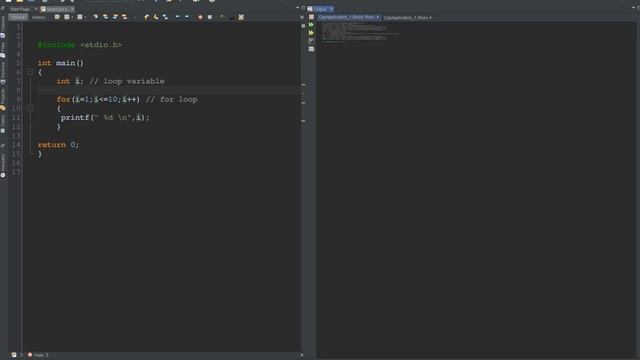
Task: Click Next Bookmark icon
Action: [x=156, y=17]
